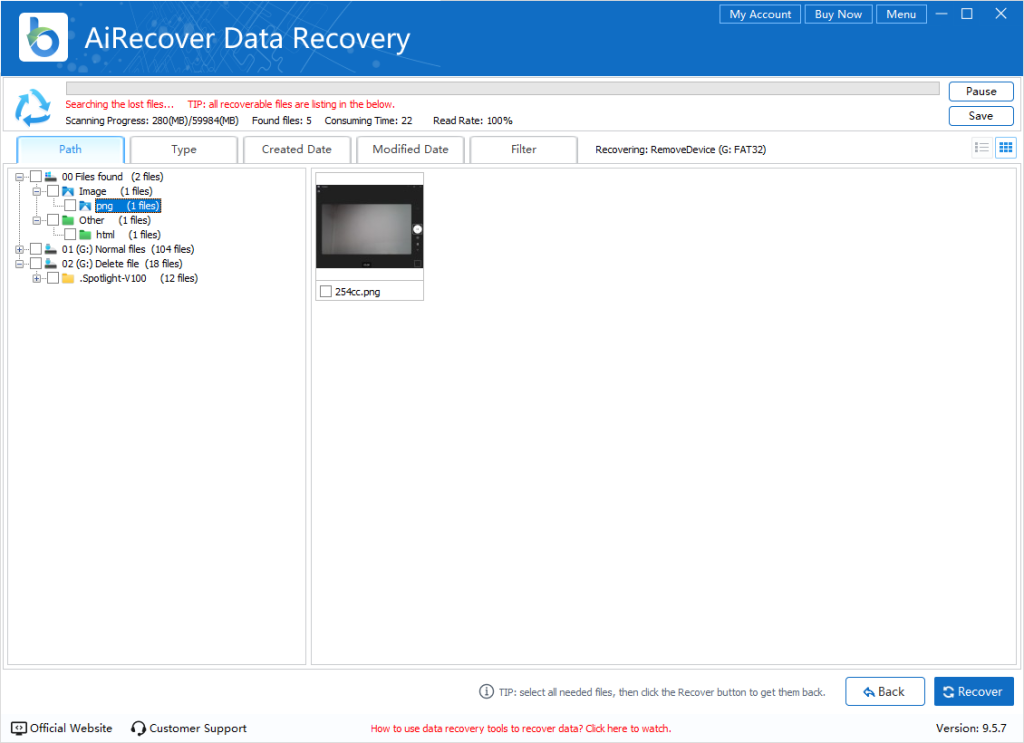Expand the .Spotlight-V100 folder
Screen dimensions: 1024x743
point(37,278)
